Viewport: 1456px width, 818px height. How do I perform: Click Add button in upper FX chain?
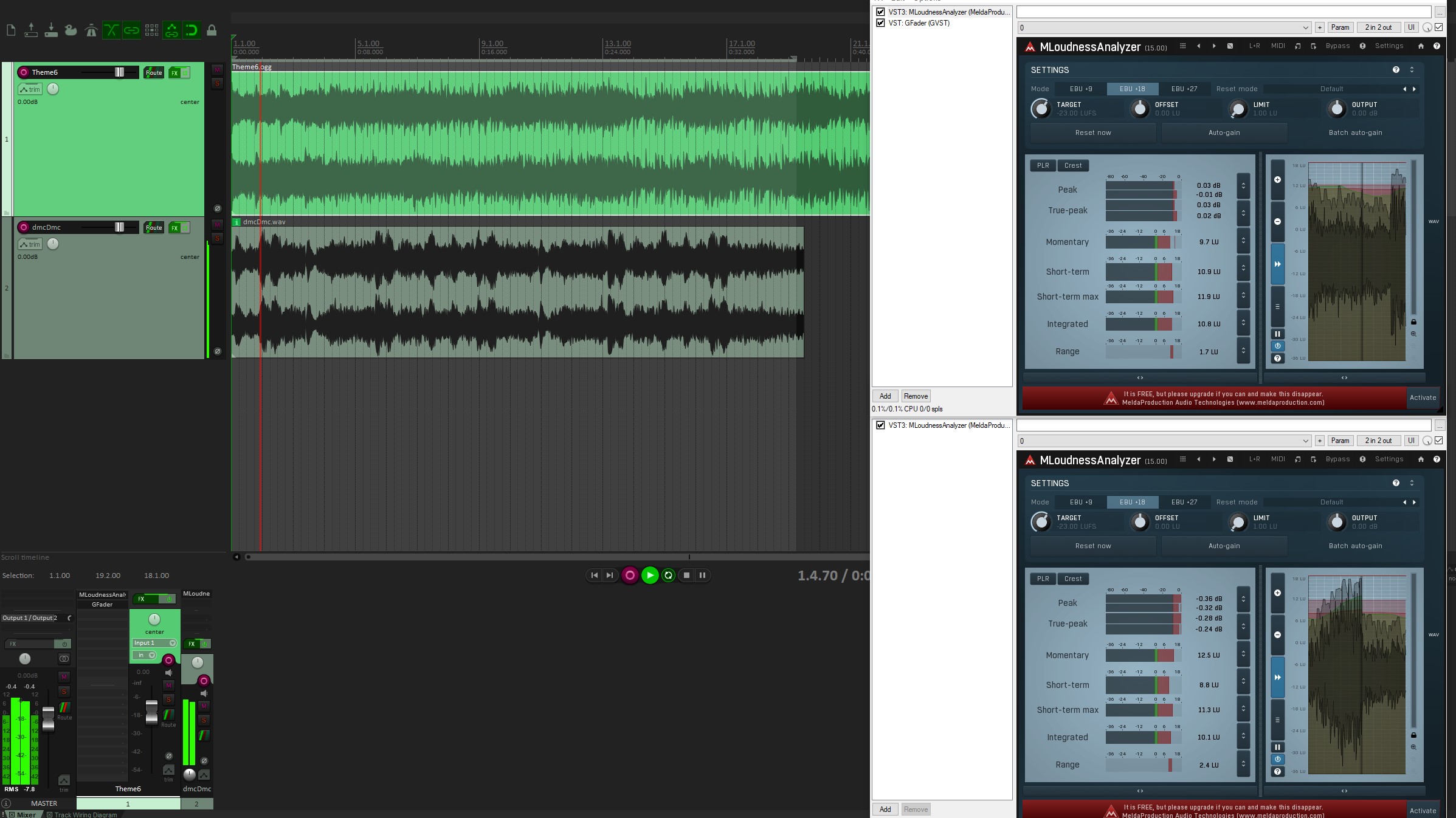pyautogui.click(x=885, y=396)
